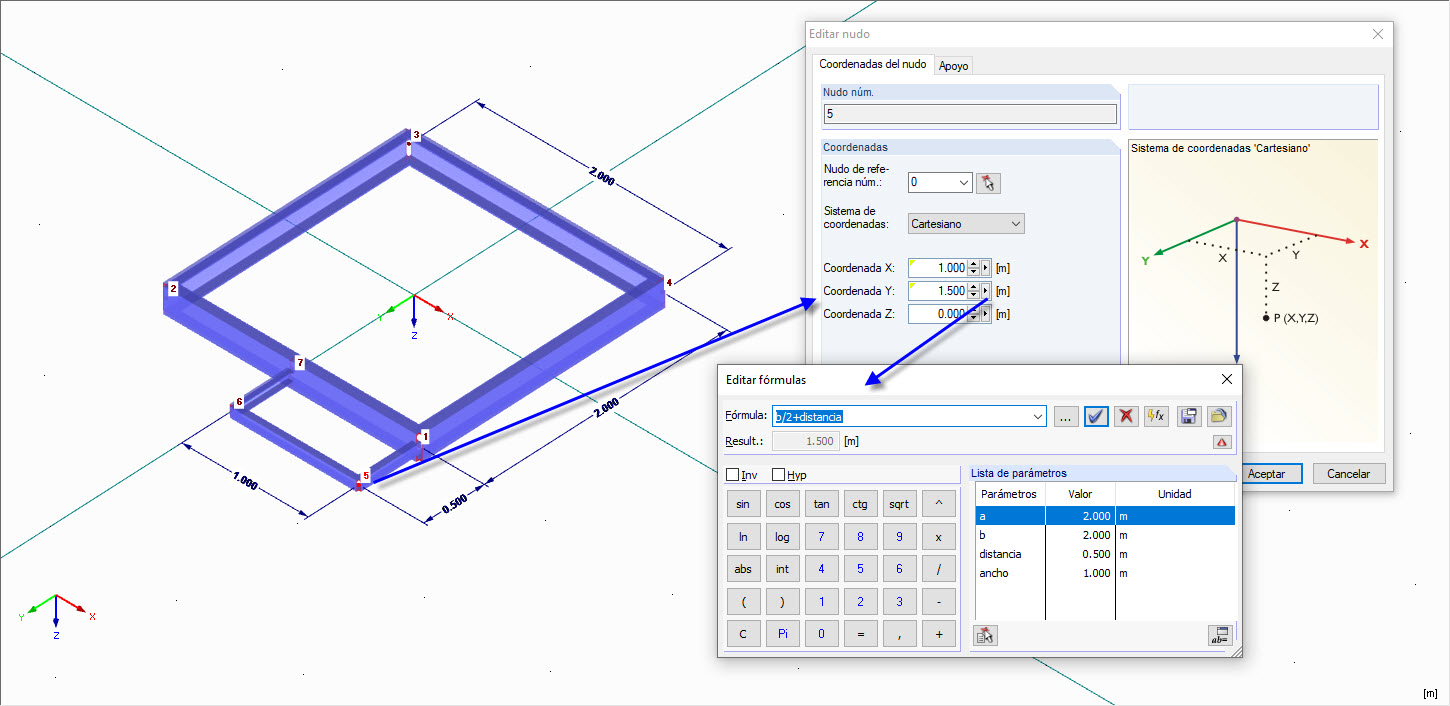Delete formula with the red X icon
The height and width of the screenshot is (706, 1450).
[x=1126, y=416]
